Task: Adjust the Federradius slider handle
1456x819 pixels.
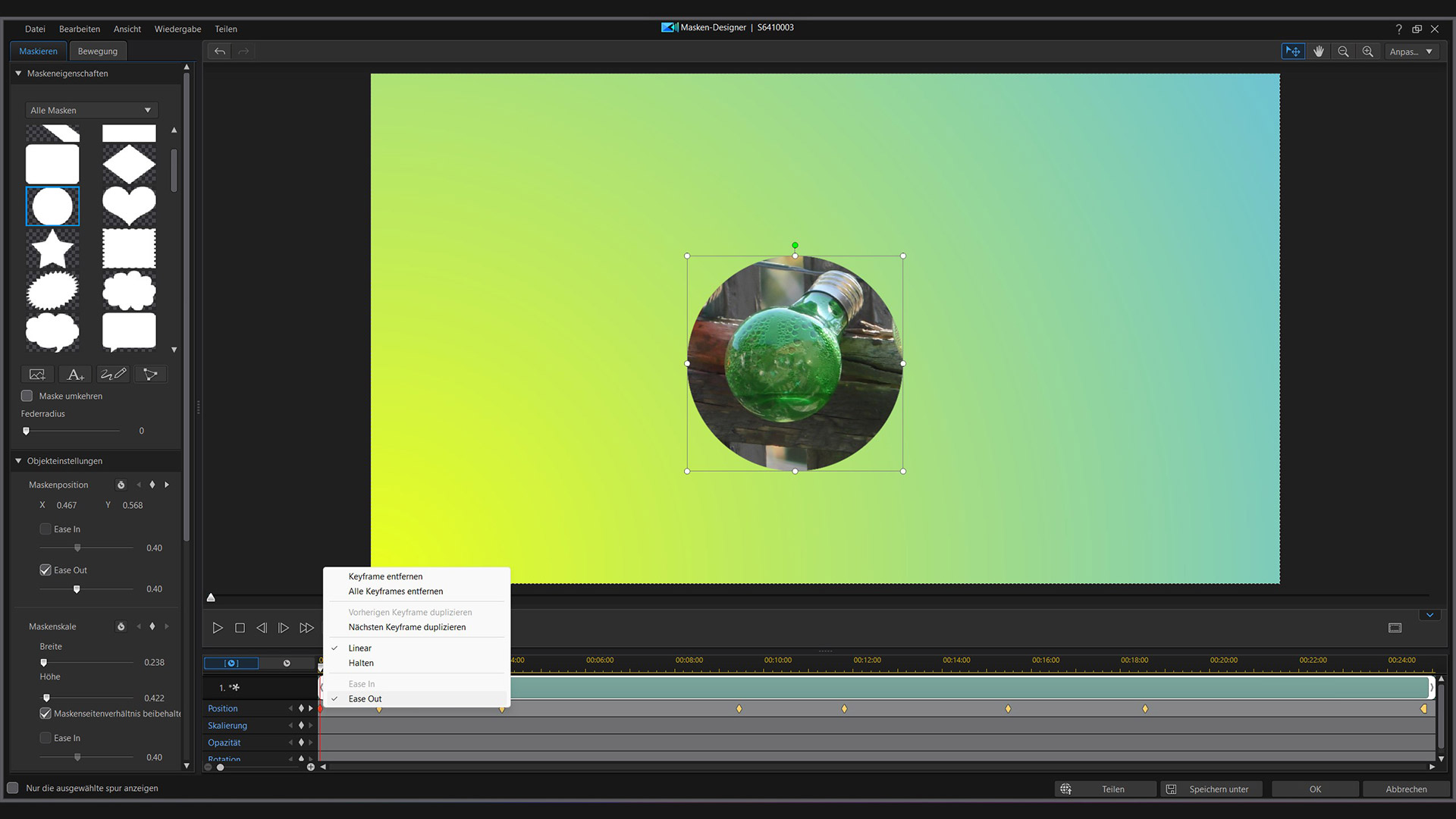Action: (x=27, y=431)
